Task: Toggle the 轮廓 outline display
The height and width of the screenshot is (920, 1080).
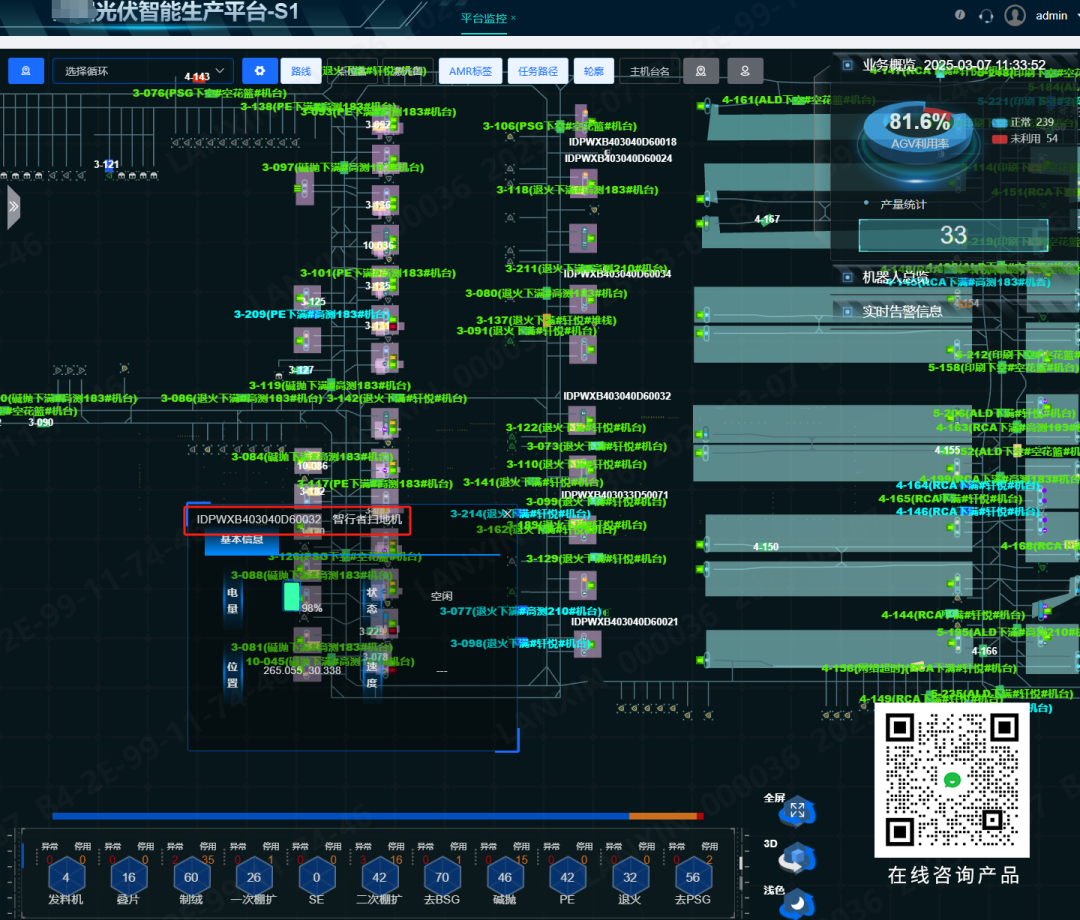Action: [x=593, y=71]
